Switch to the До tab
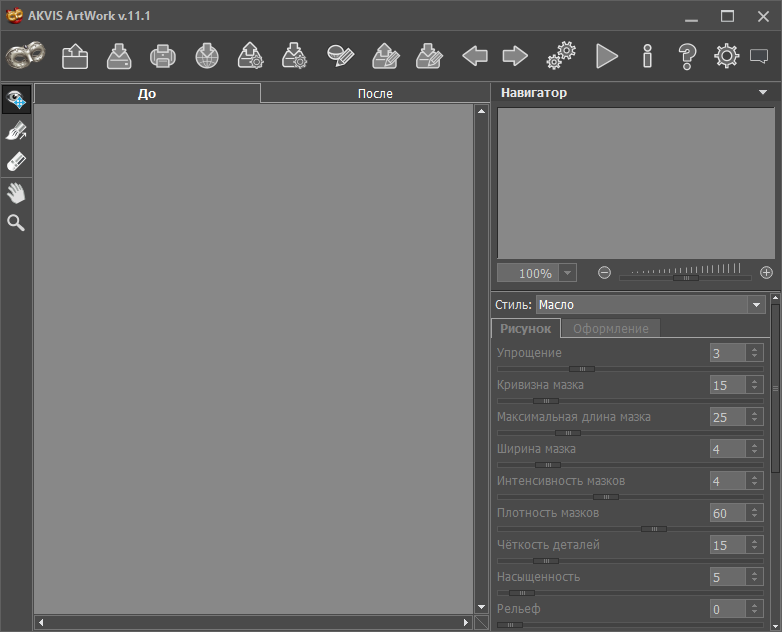 coord(147,93)
